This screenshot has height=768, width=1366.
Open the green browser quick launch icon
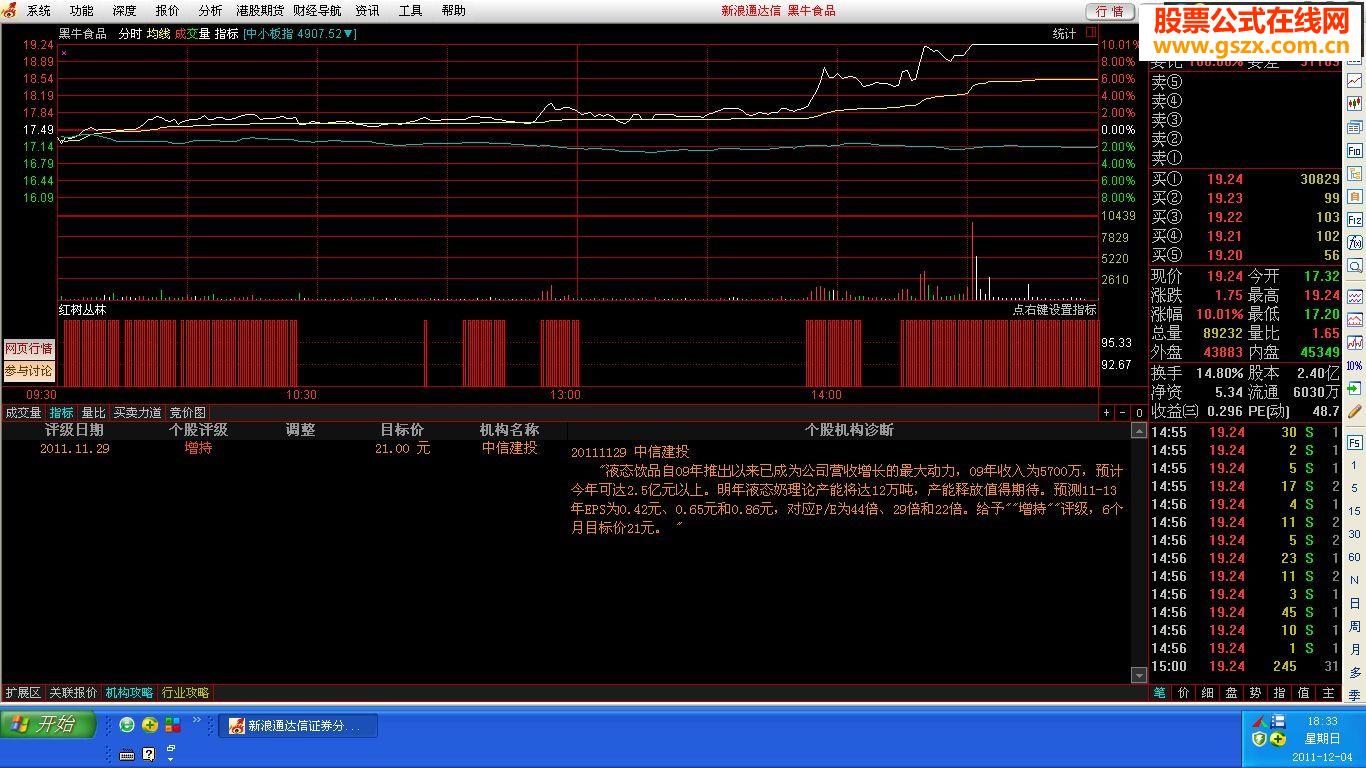point(127,725)
